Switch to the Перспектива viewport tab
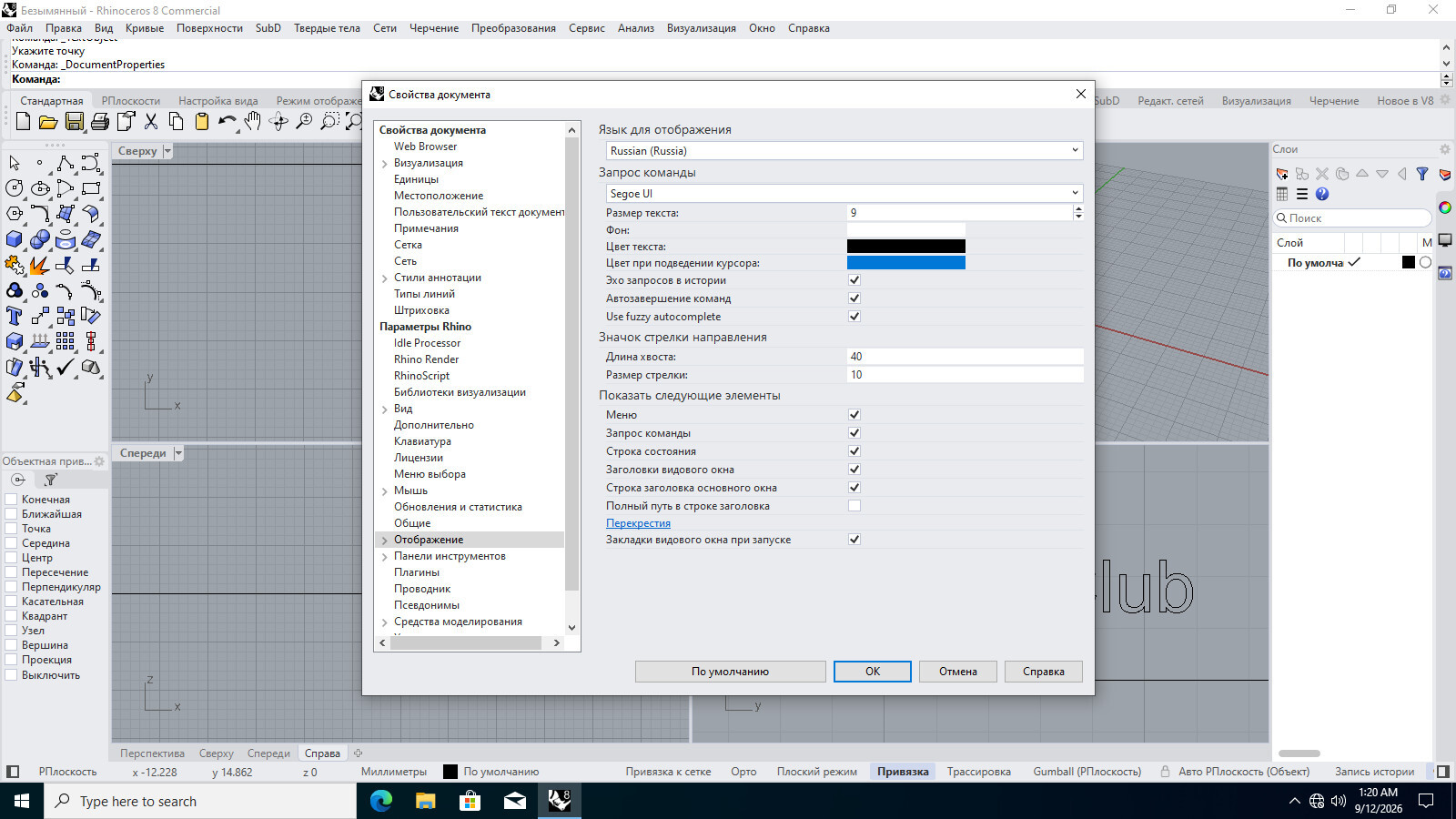The height and width of the screenshot is (819, 1456). pos(152,753)
